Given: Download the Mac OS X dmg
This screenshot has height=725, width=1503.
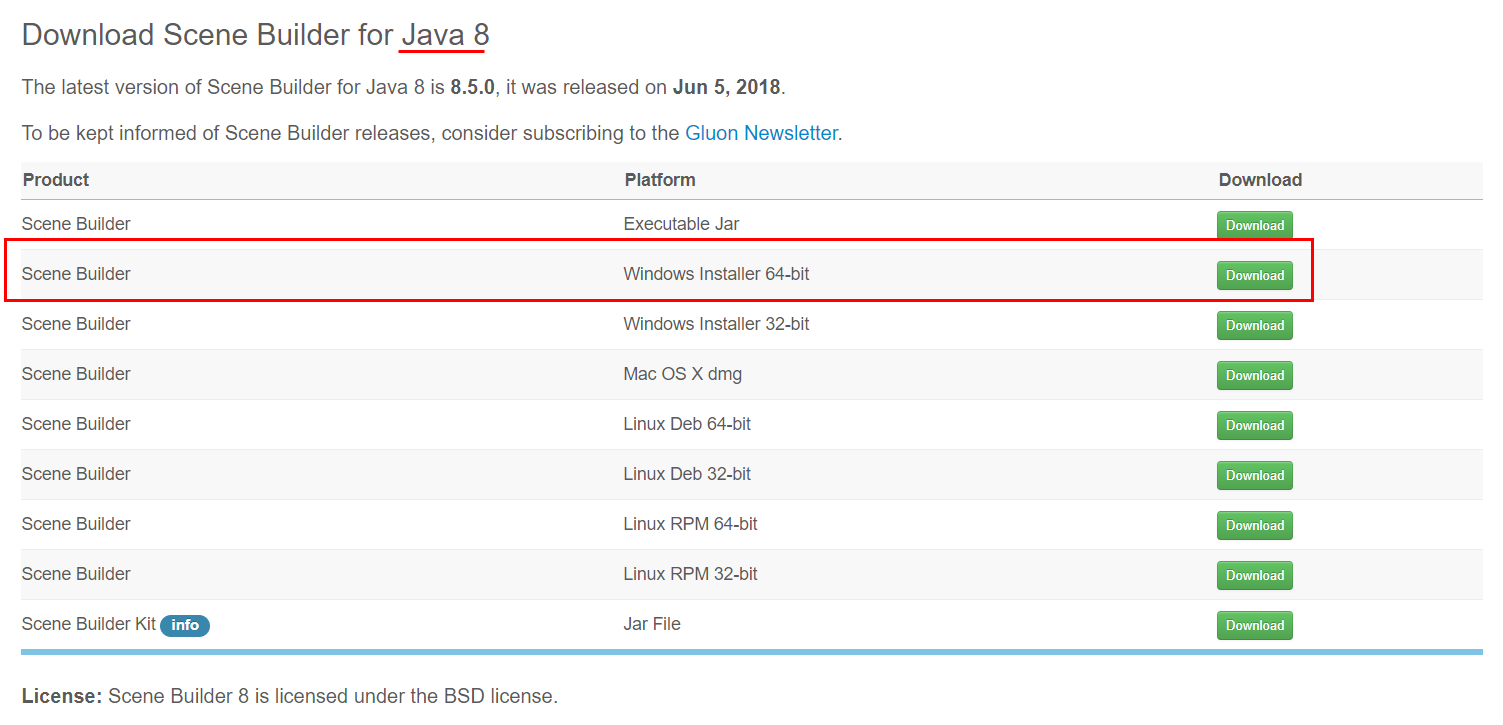Looking at the screenshot, I should (x=1254, y=375).
